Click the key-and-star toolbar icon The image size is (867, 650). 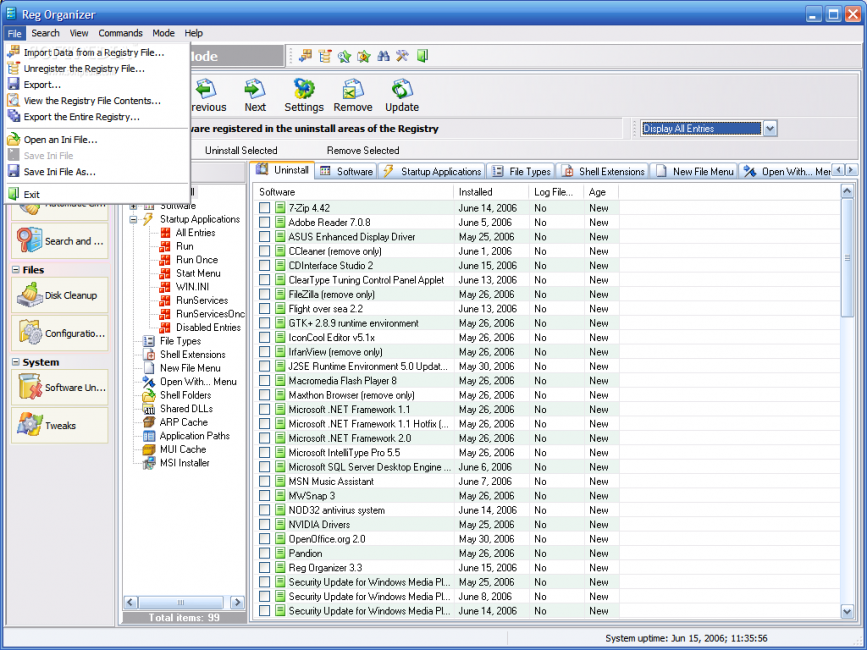(x=344, y=56)
